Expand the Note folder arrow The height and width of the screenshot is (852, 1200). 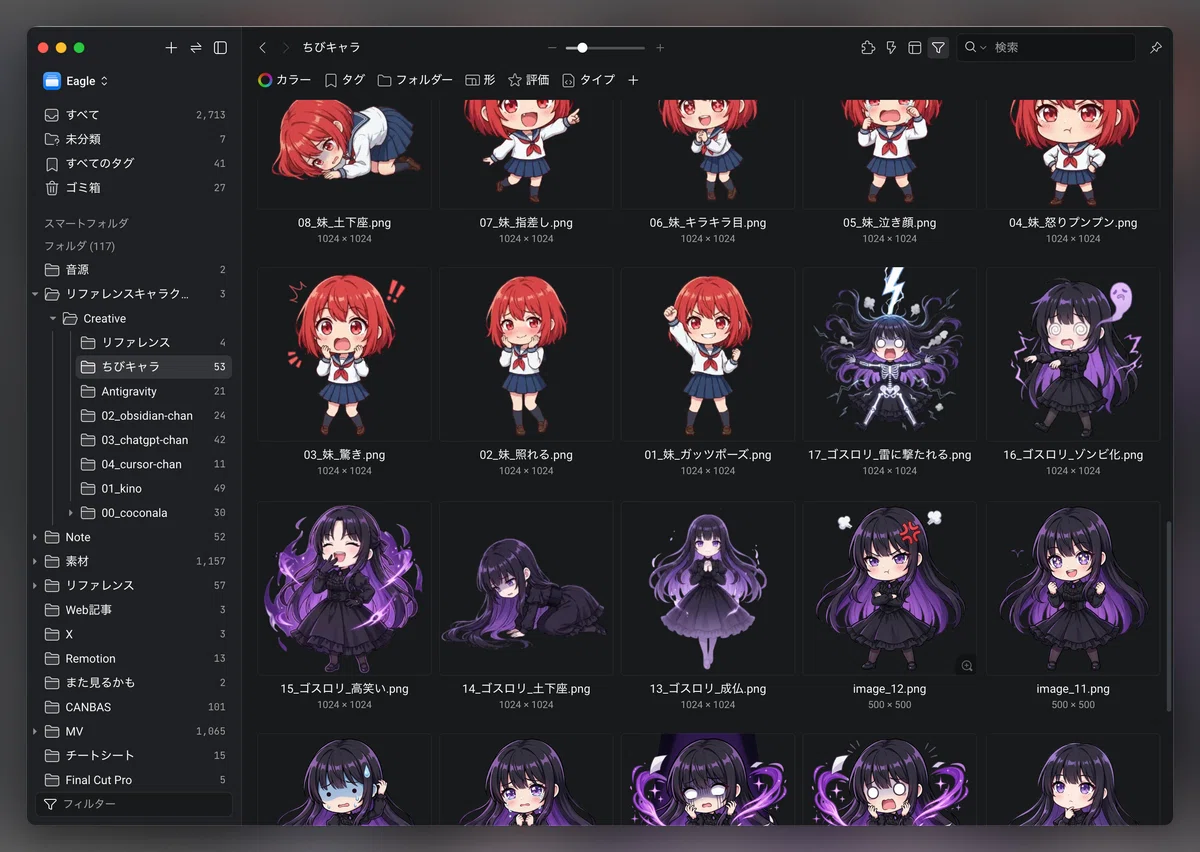(x=35, y=537)
